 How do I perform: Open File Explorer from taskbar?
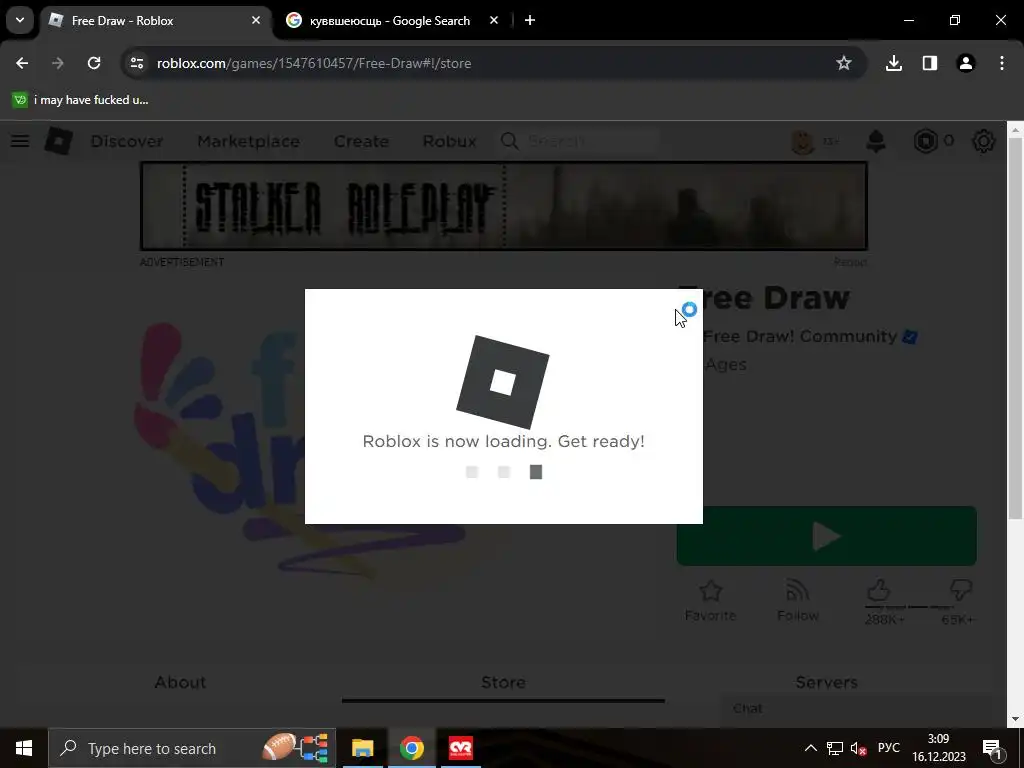362,748
